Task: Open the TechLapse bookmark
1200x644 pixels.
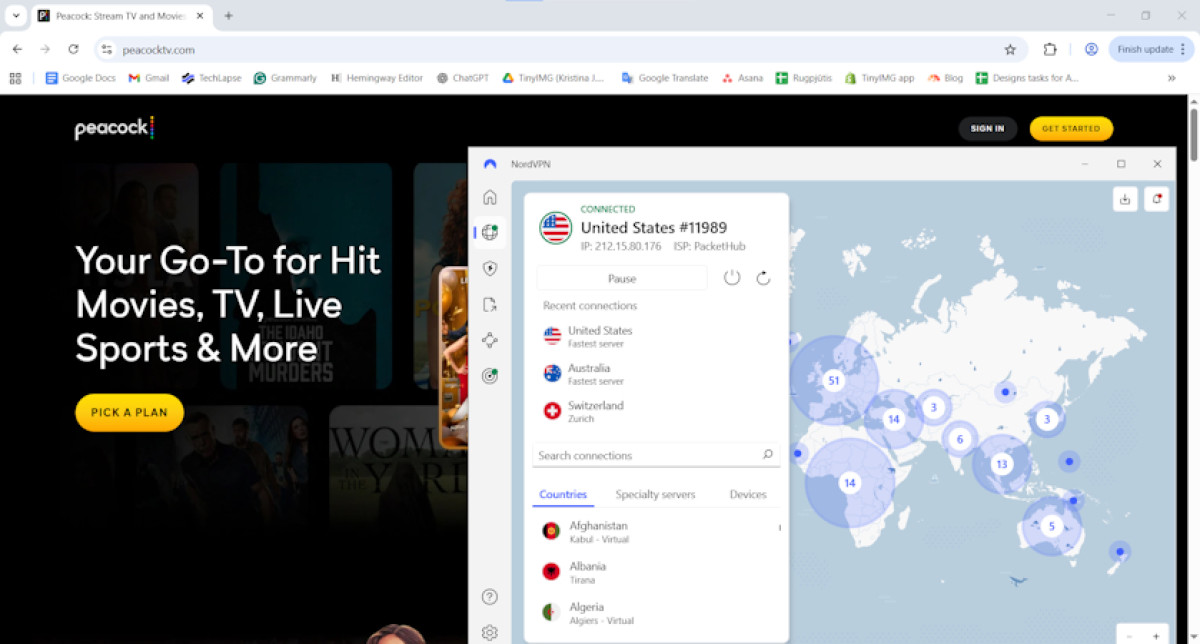Action: pyautogui.click(x=212, y=78)
